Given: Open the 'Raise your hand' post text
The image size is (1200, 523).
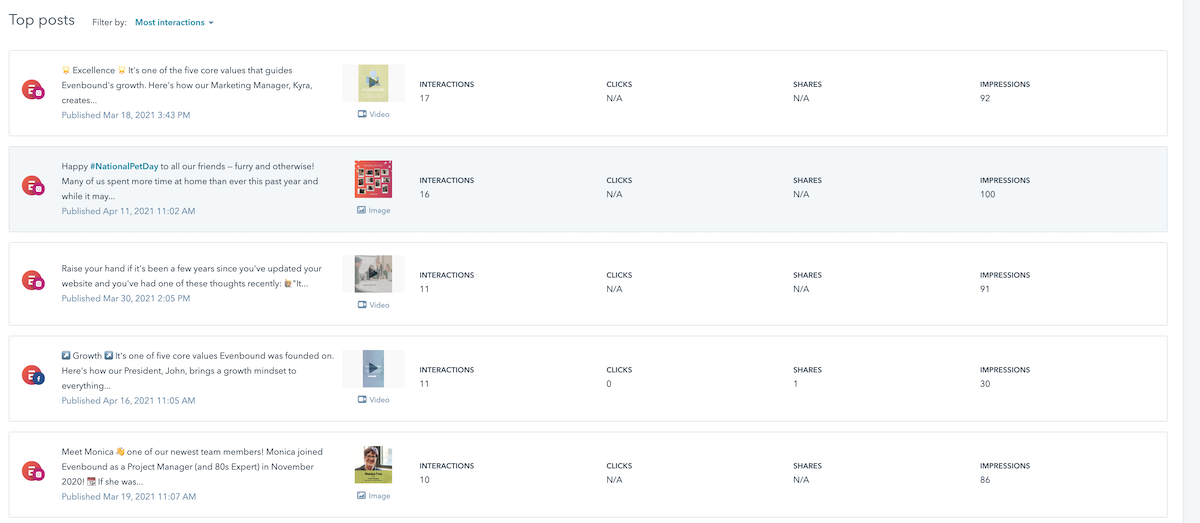Looking at the screenshot, I should point(190,276).
